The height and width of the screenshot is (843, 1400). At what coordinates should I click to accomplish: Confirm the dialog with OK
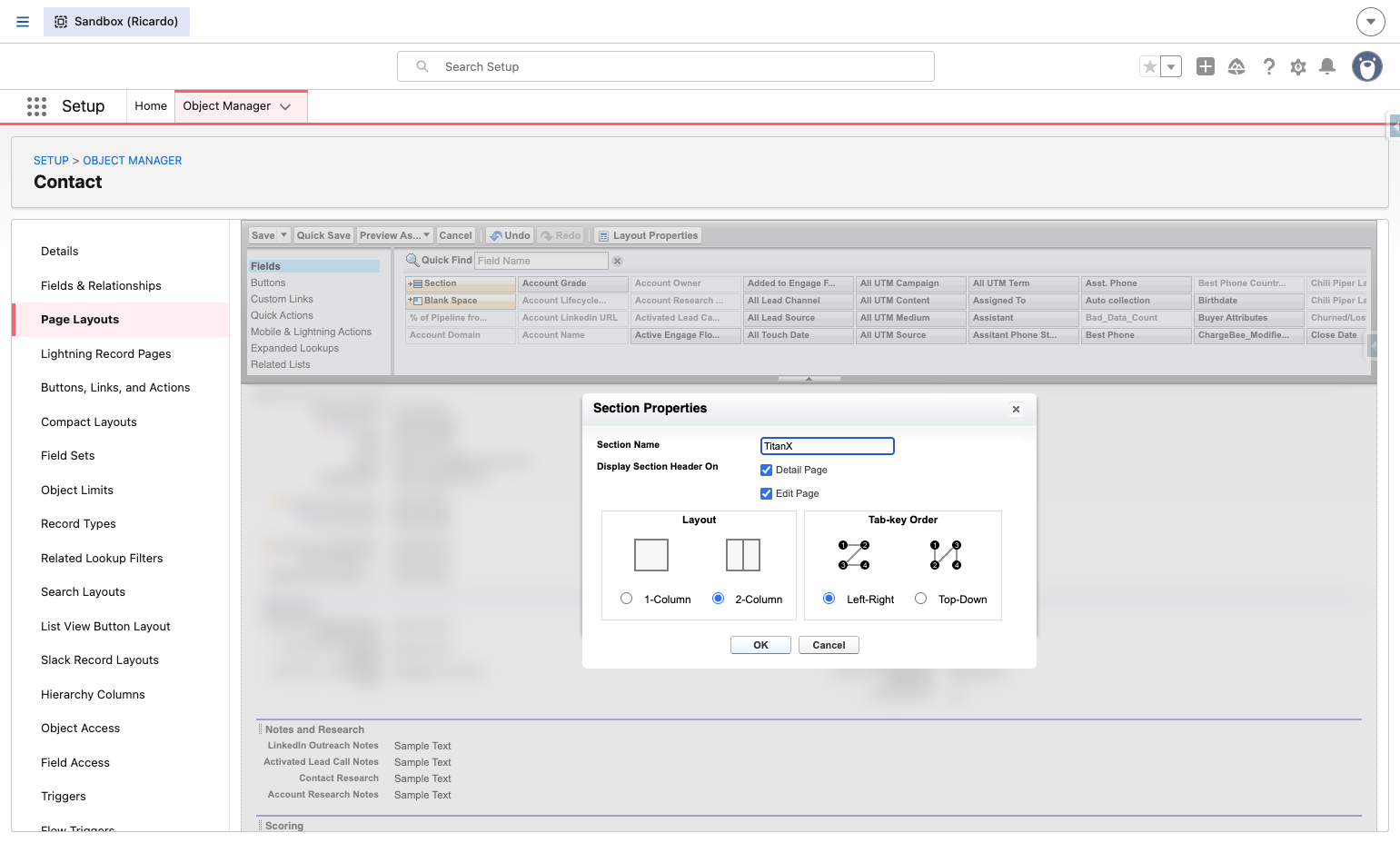click(761, 645)
